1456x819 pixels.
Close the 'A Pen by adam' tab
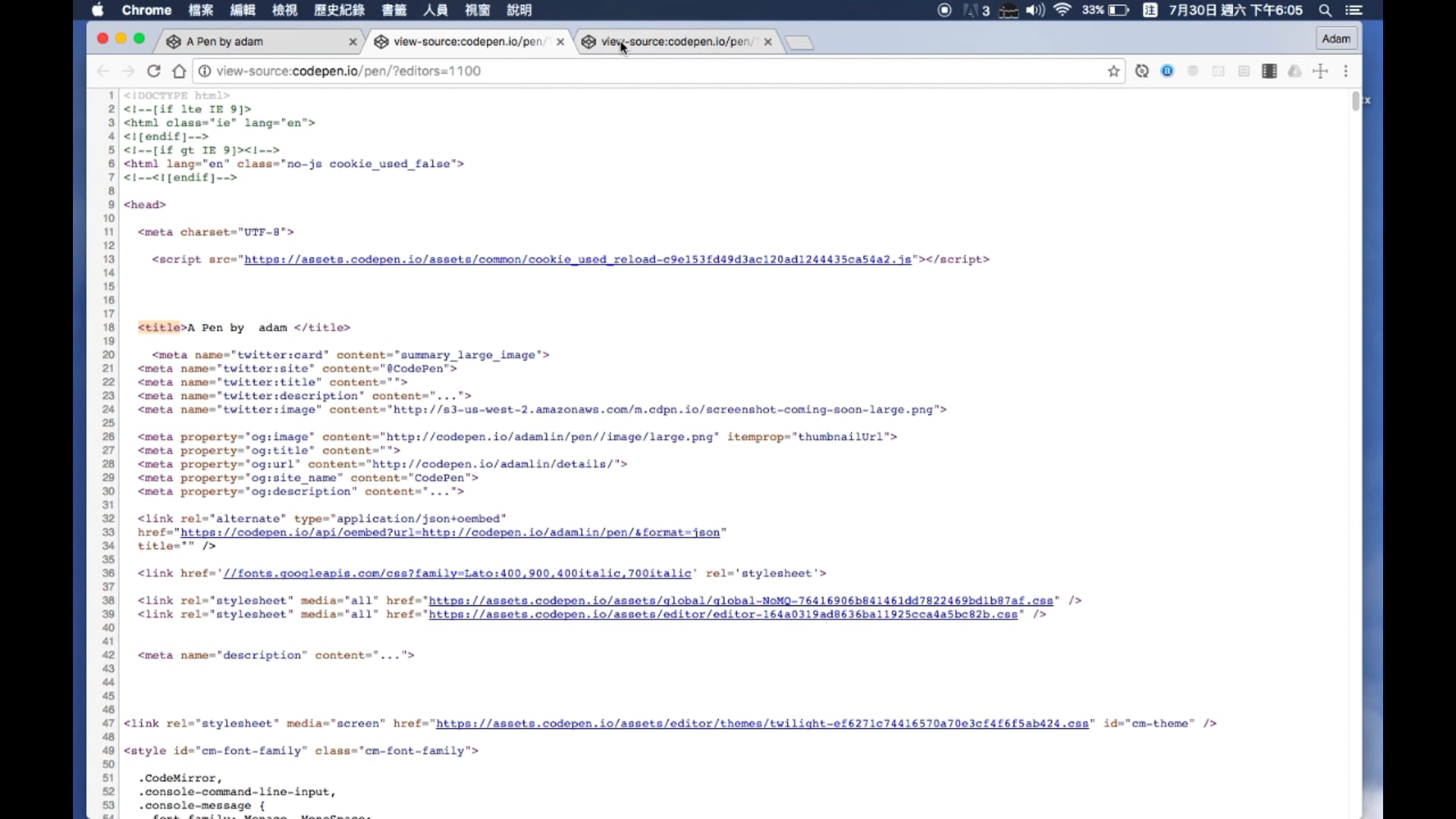(x=353, y=42)
